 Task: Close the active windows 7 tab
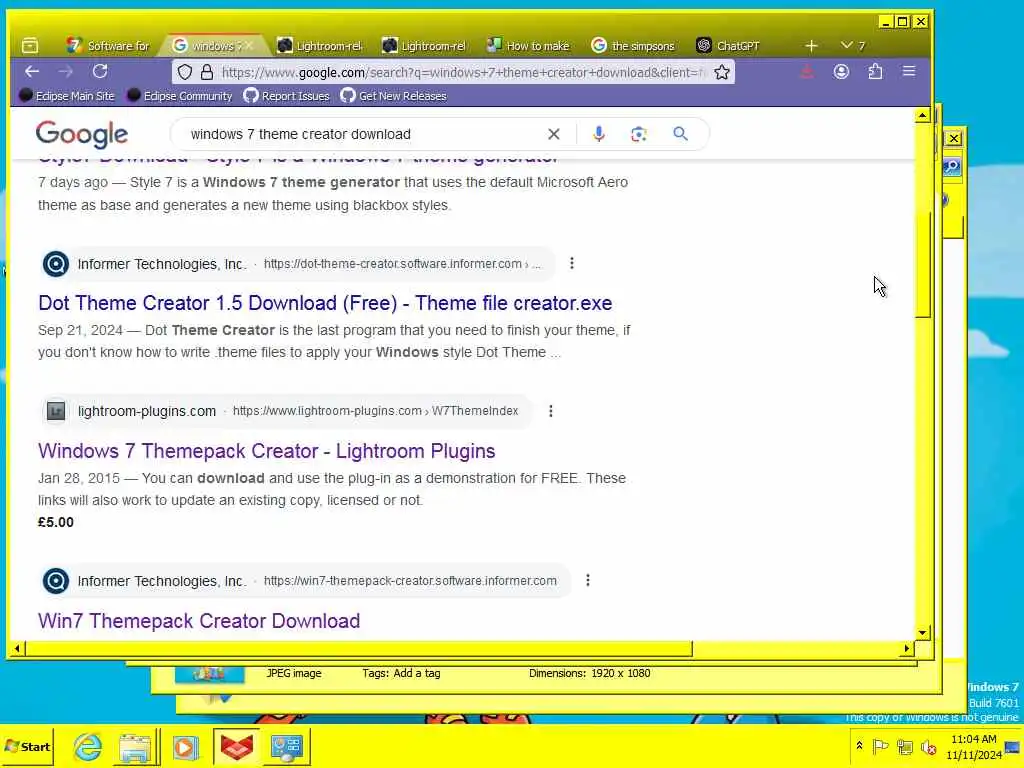coord(249,46)
